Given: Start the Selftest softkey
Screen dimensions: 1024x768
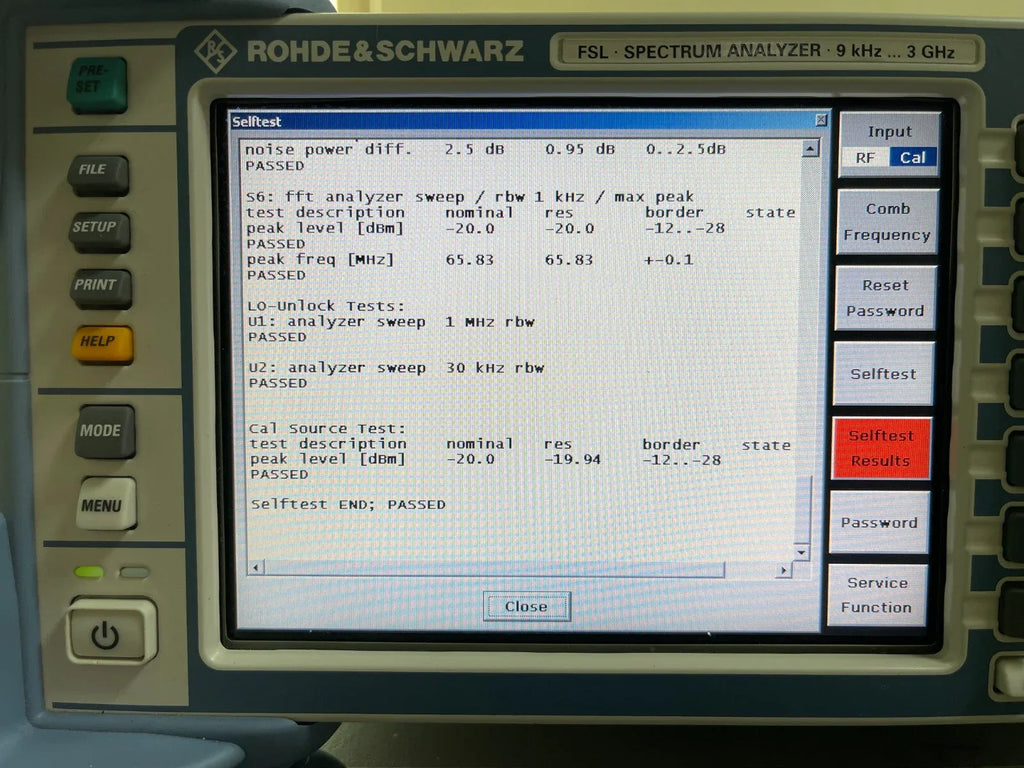Looking at the screenshot, I should pyautogui.click(x=883, y=374).
